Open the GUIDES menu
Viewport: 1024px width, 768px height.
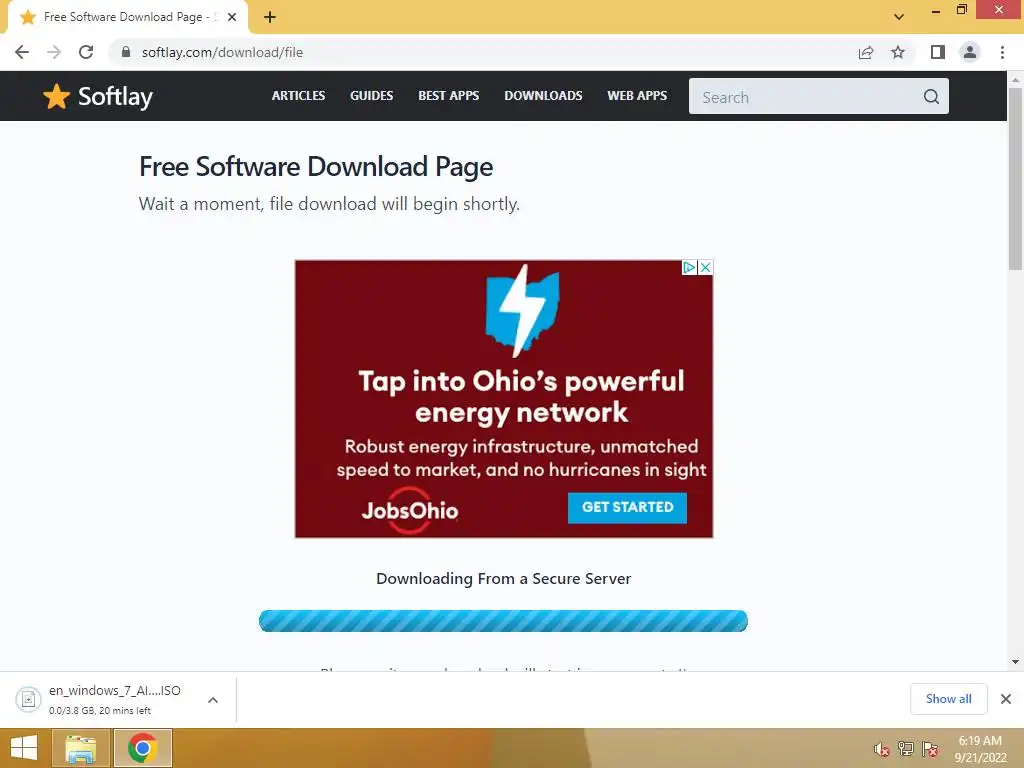pos(372,96)
